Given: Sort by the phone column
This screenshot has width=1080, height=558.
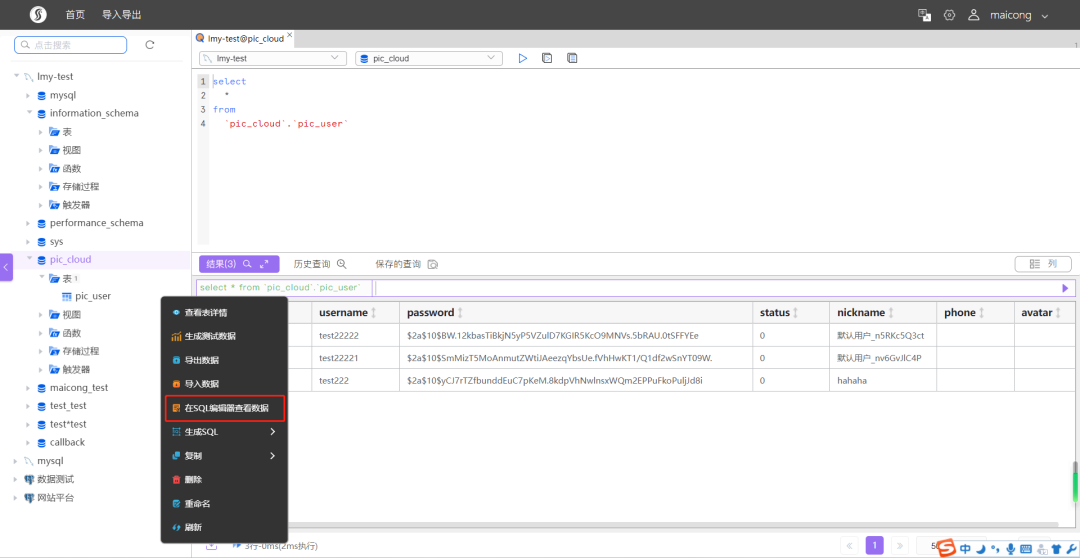Looking at the screenshot, I should pyautogui.click(x=982, y=313).
